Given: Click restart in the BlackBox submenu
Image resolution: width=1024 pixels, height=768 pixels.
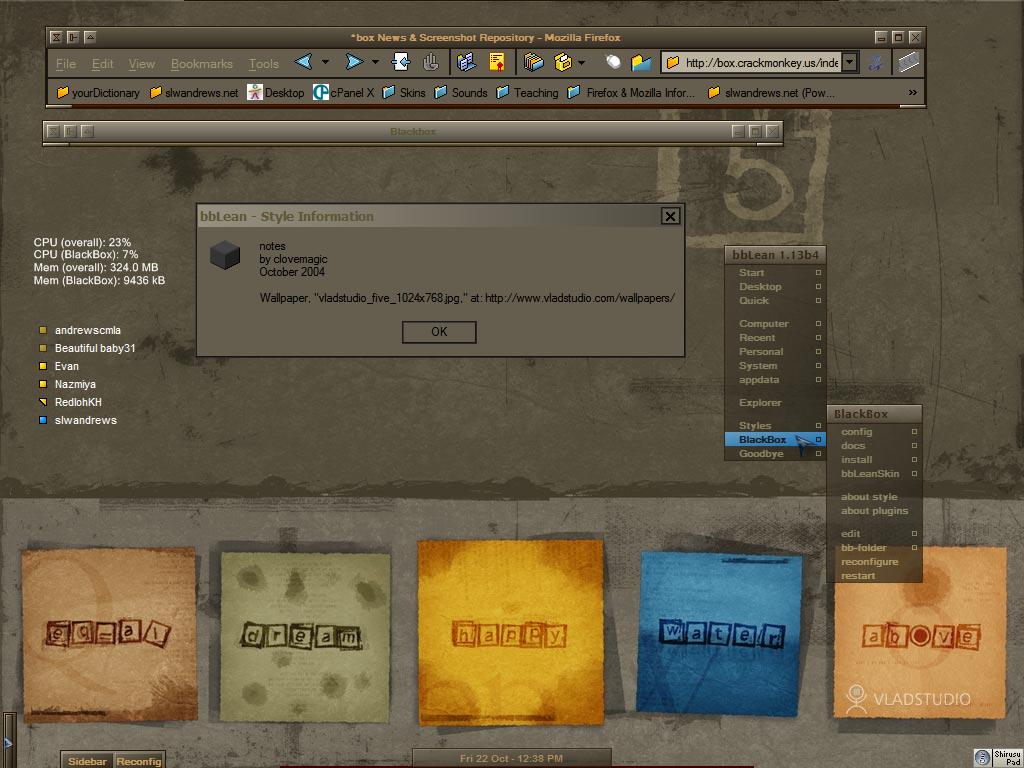Looking at the screenshot, I should [x=874, y=575].
